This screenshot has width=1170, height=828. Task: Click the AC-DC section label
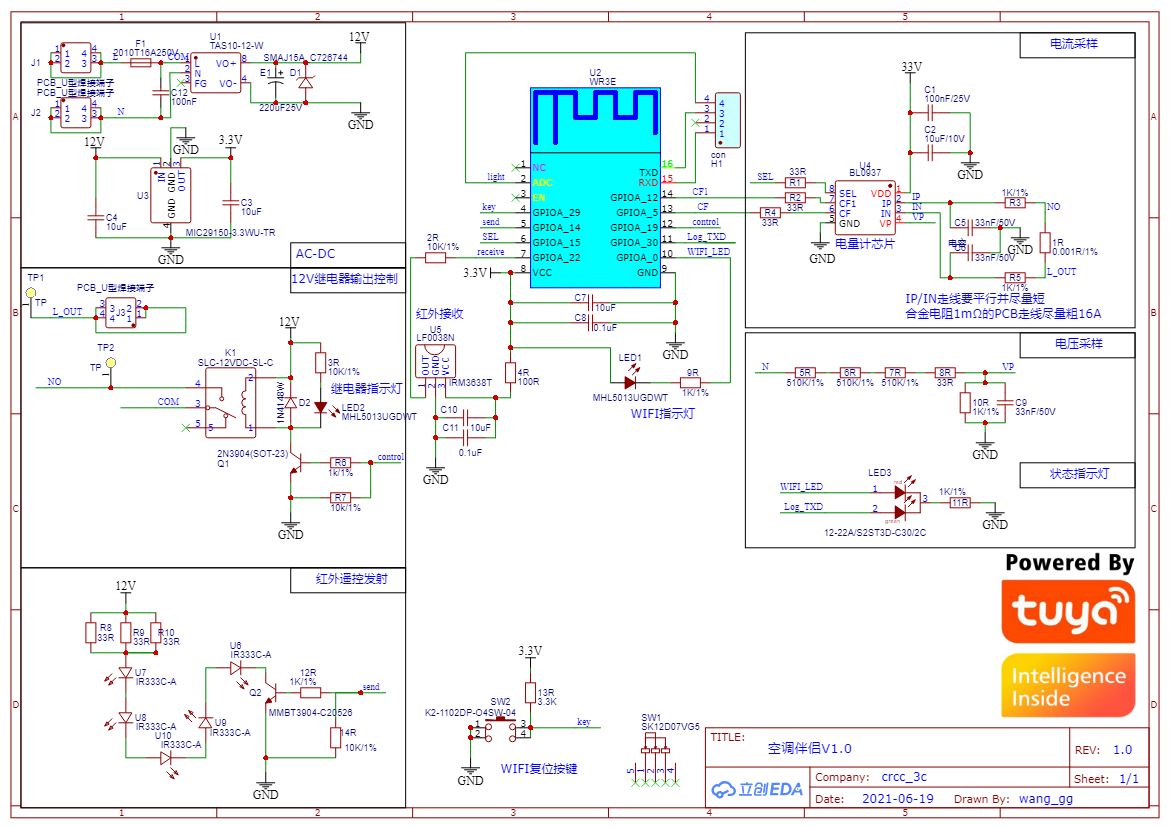315,254
